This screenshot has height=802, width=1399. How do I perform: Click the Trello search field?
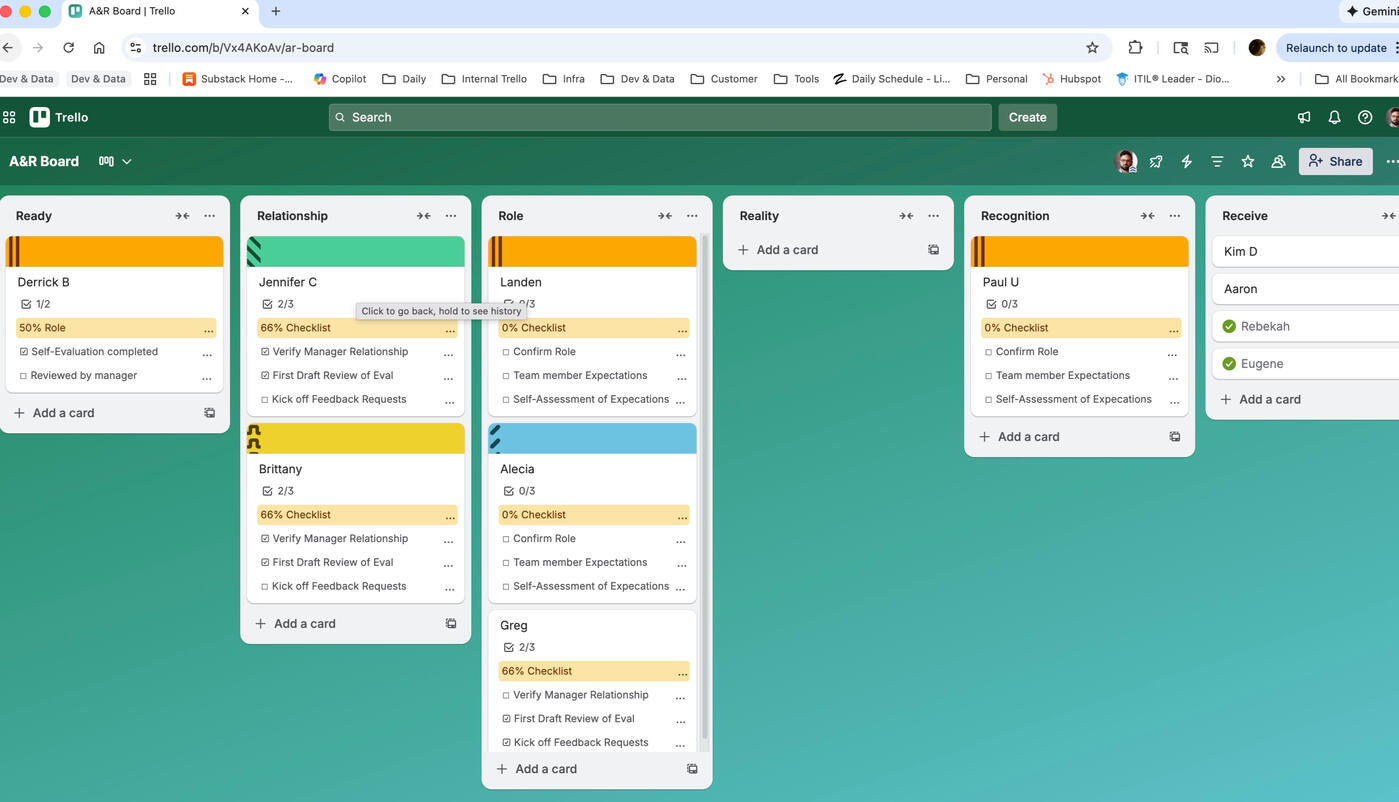click(x=660, y=117)
